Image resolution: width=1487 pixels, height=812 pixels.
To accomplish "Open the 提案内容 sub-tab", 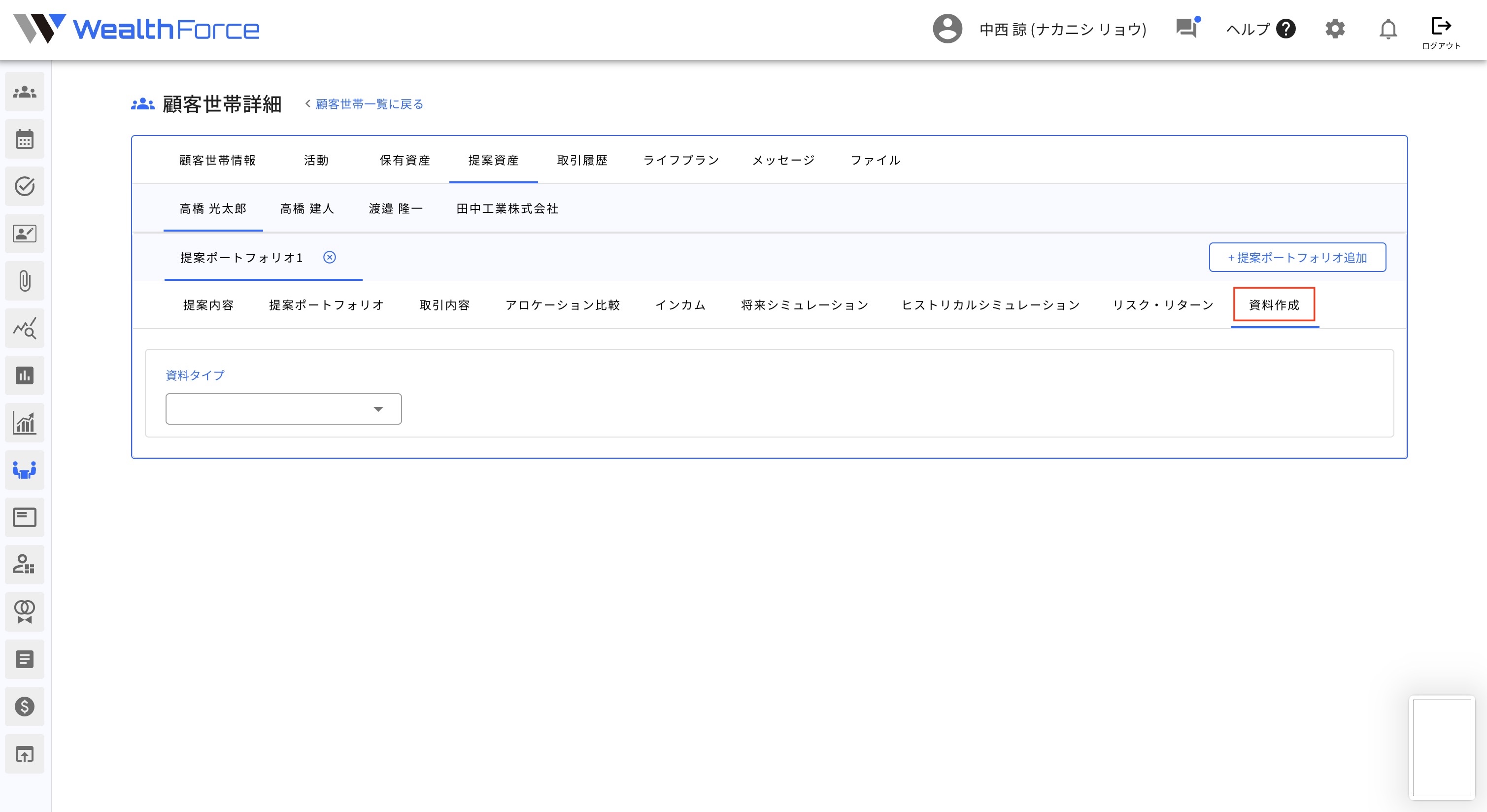I will pos(208,305).
